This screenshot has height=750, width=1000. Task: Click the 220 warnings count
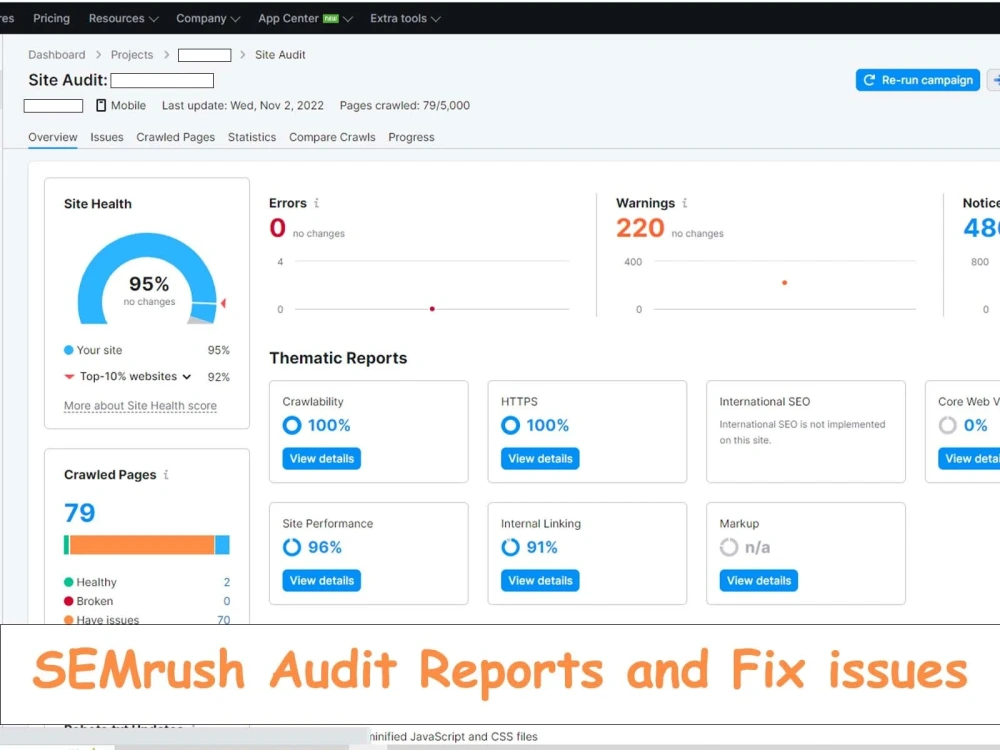point(640,228)
